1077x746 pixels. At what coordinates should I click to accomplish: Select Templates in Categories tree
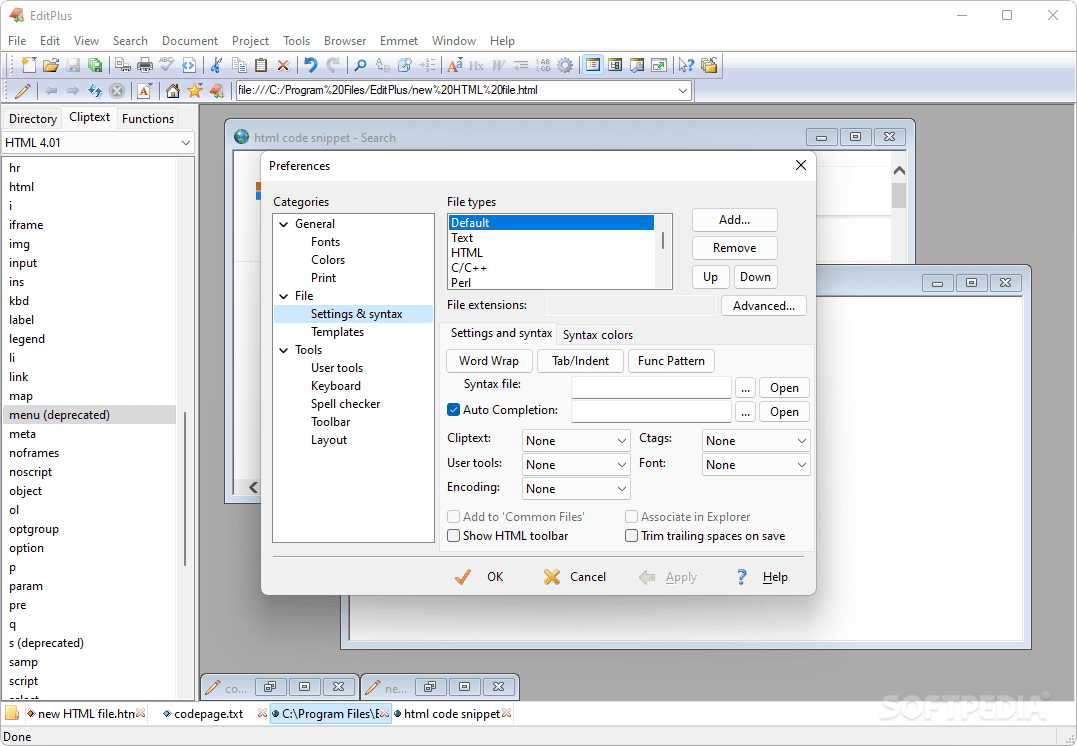click(337, 332)
